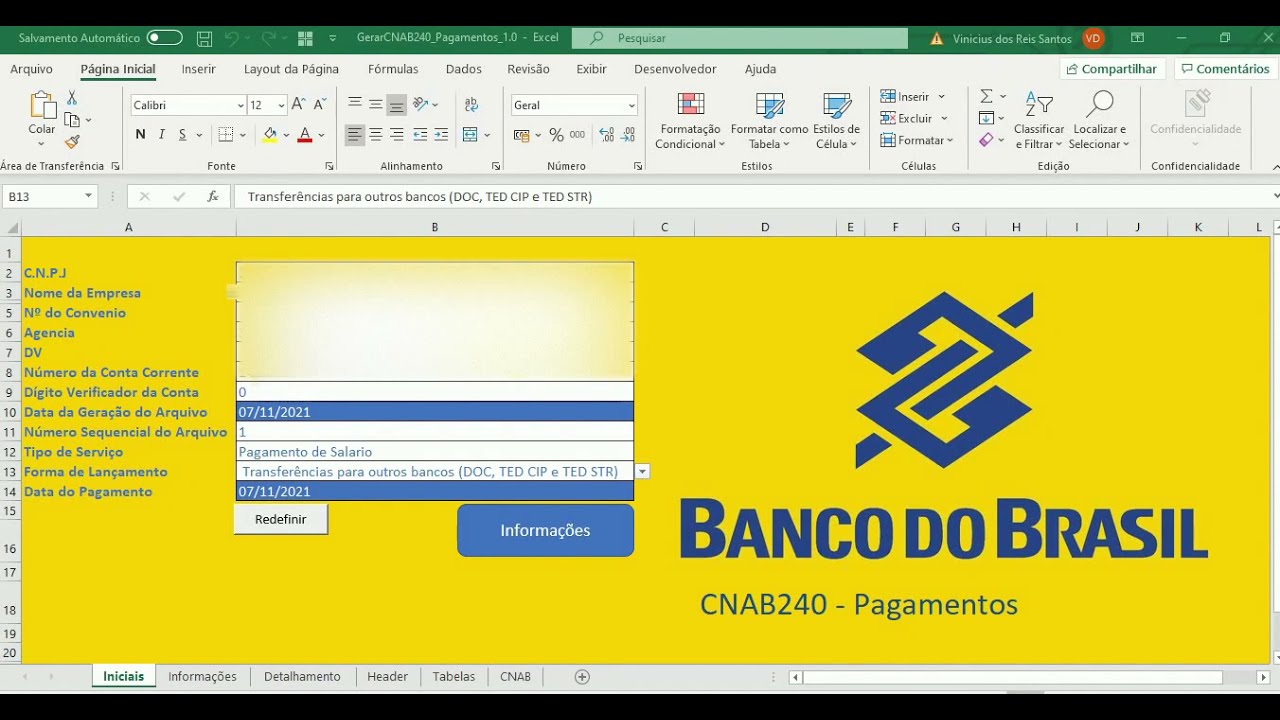The image size is (1280, 720).
Task: Click the borders icon
Action: pyautogui.click(x=226, y=134)
